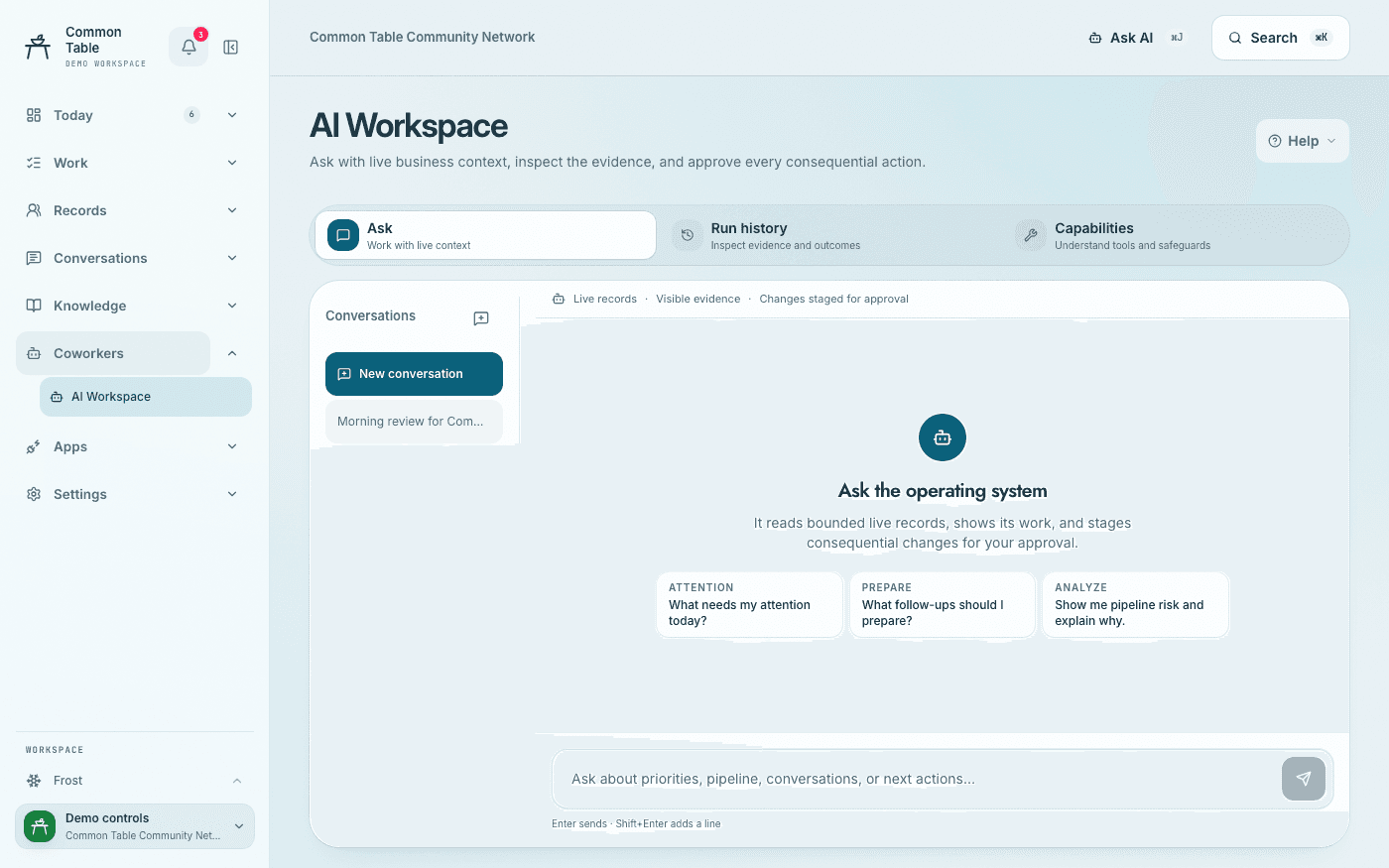
Task: Click the send arrow icon
Action: click(x=1304, y=779)
